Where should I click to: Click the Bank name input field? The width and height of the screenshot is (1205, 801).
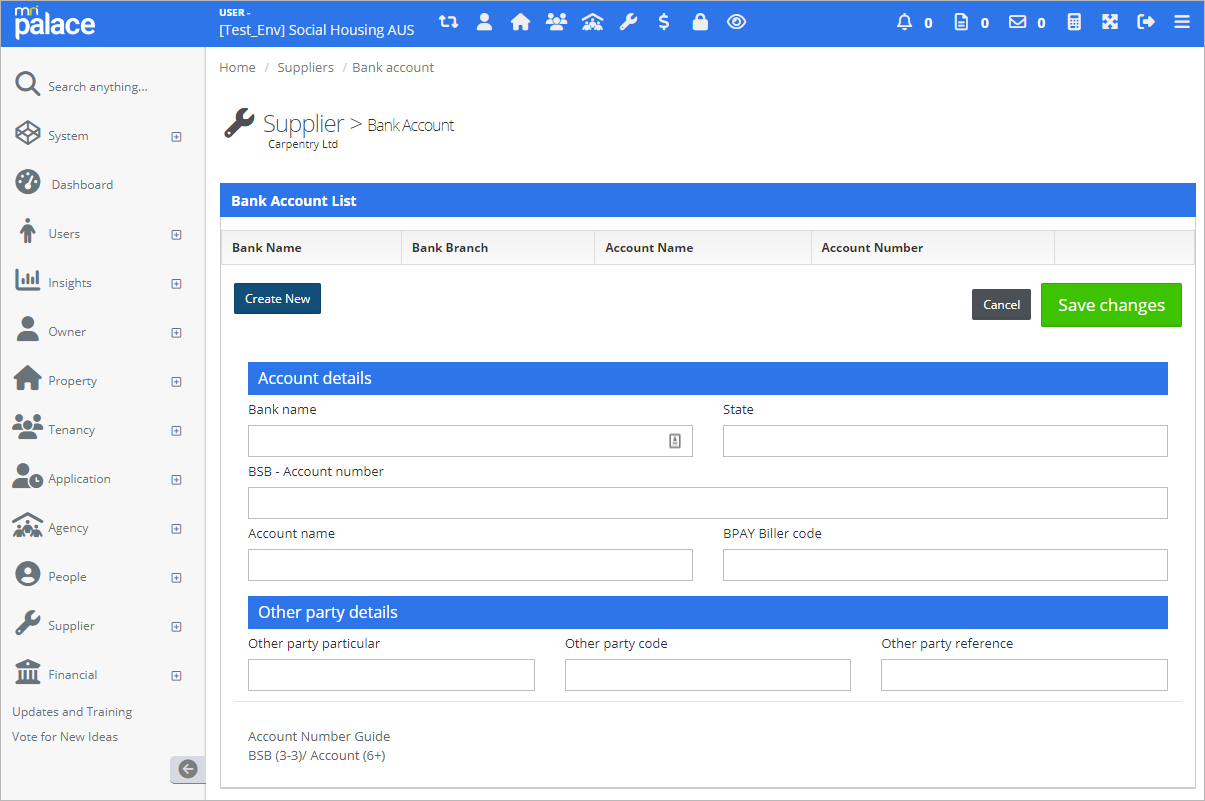pyautogui.click(x=470, y=441)
